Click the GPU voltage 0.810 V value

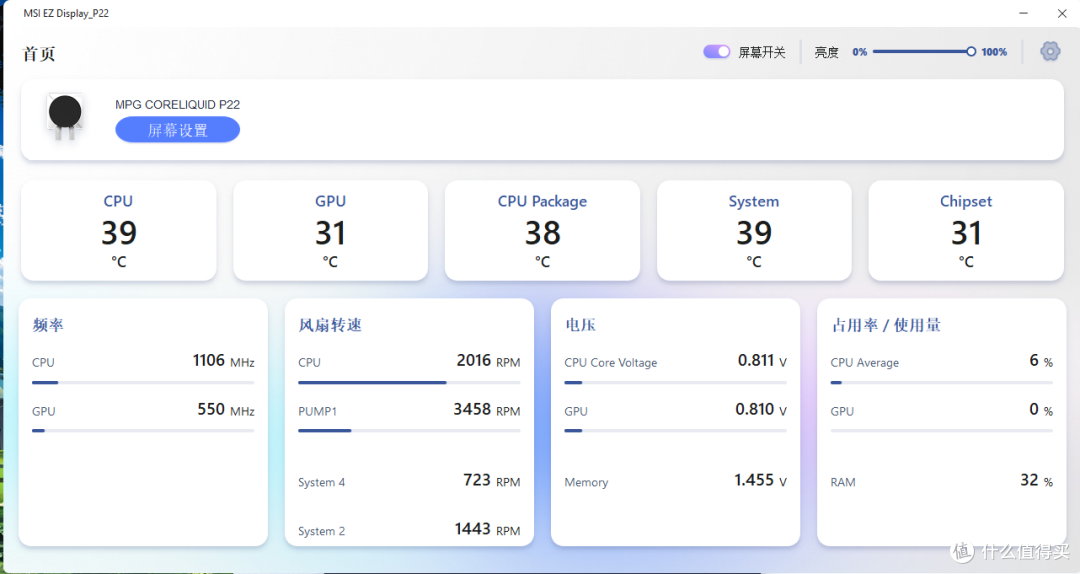pyautogui.click(x=761, y=410)
